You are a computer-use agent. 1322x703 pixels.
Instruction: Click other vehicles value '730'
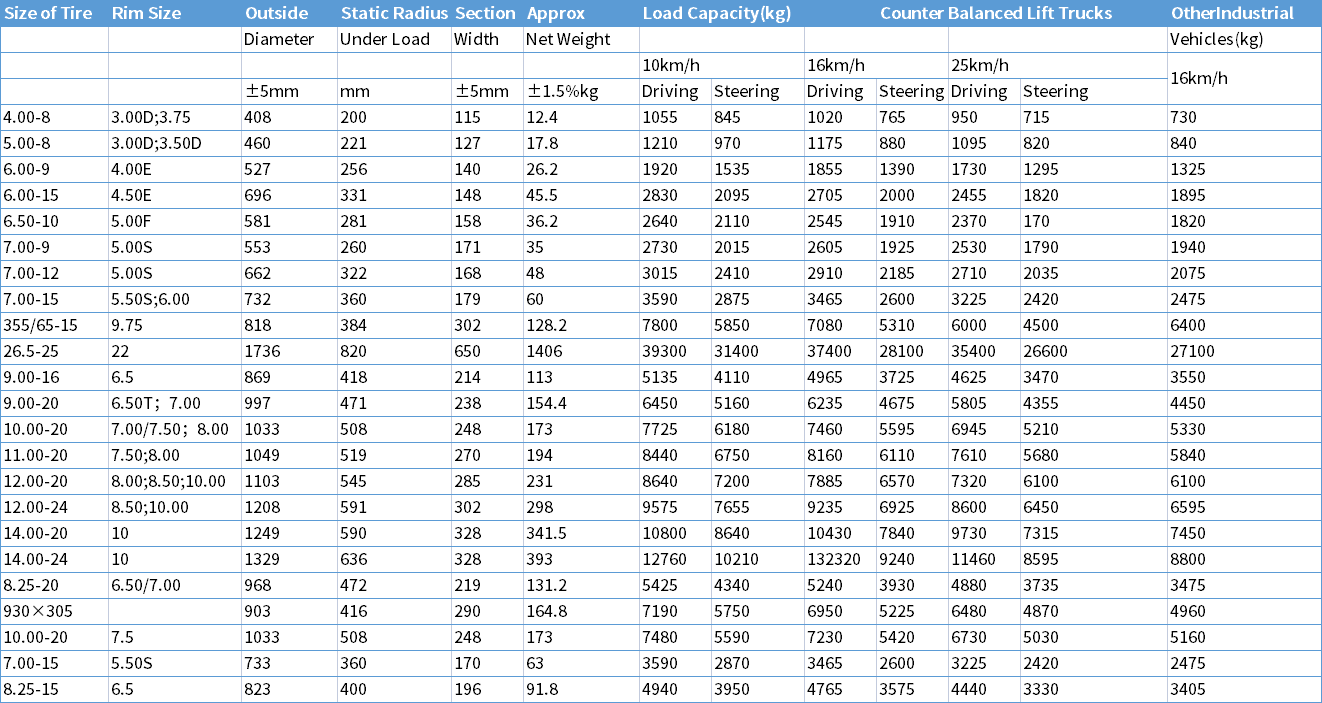point(1183,118)
